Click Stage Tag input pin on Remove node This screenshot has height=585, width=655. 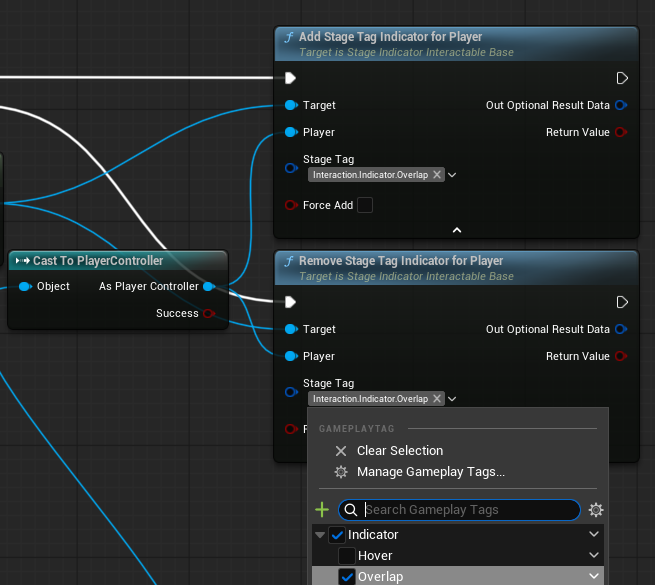tap(291, 392)
